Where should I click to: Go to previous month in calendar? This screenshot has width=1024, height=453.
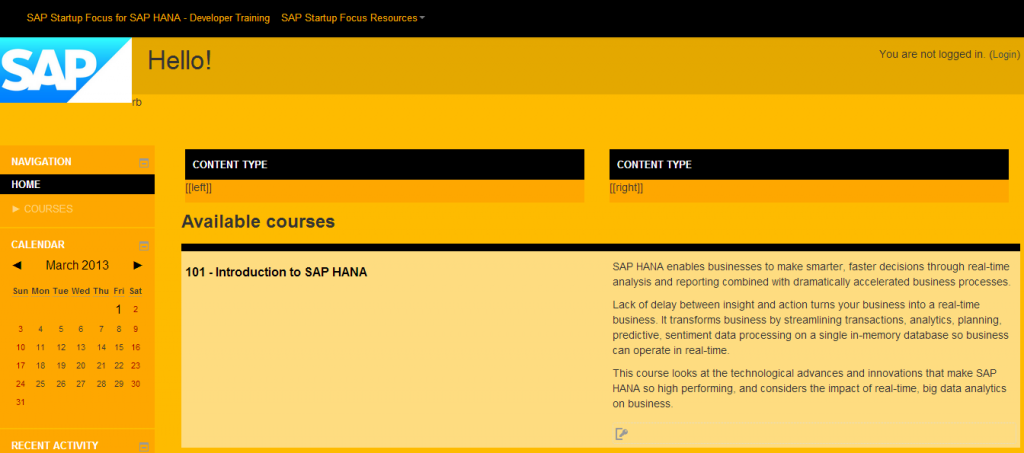(17, 266)
